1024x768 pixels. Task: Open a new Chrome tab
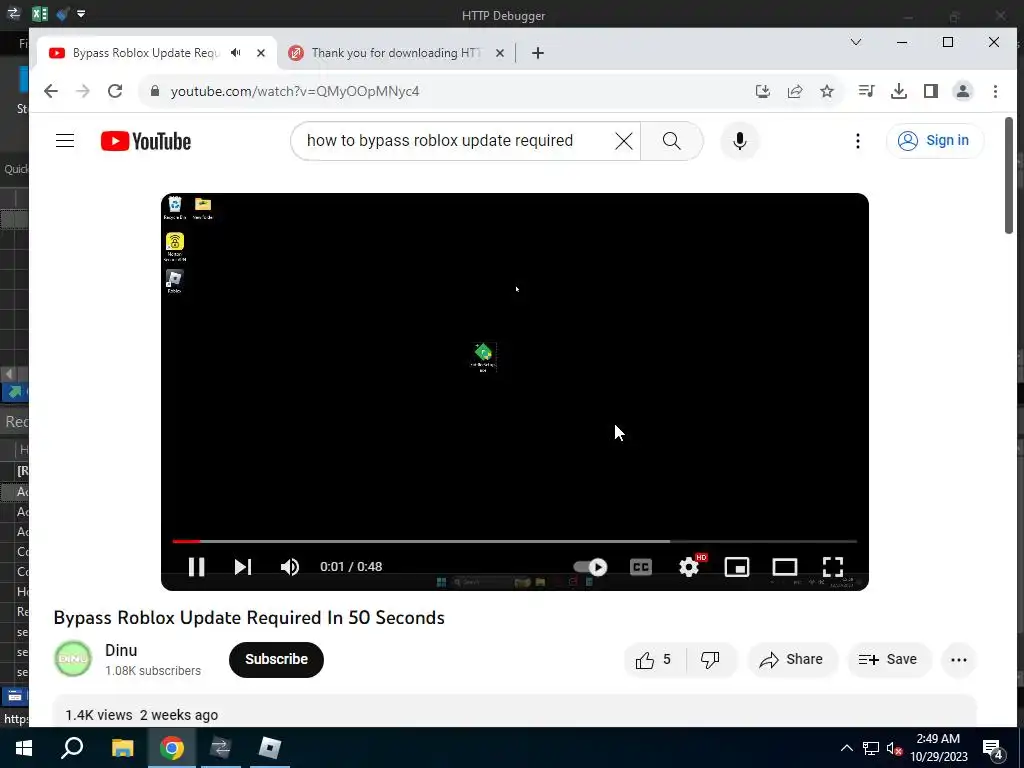click(x=537, y=53)
